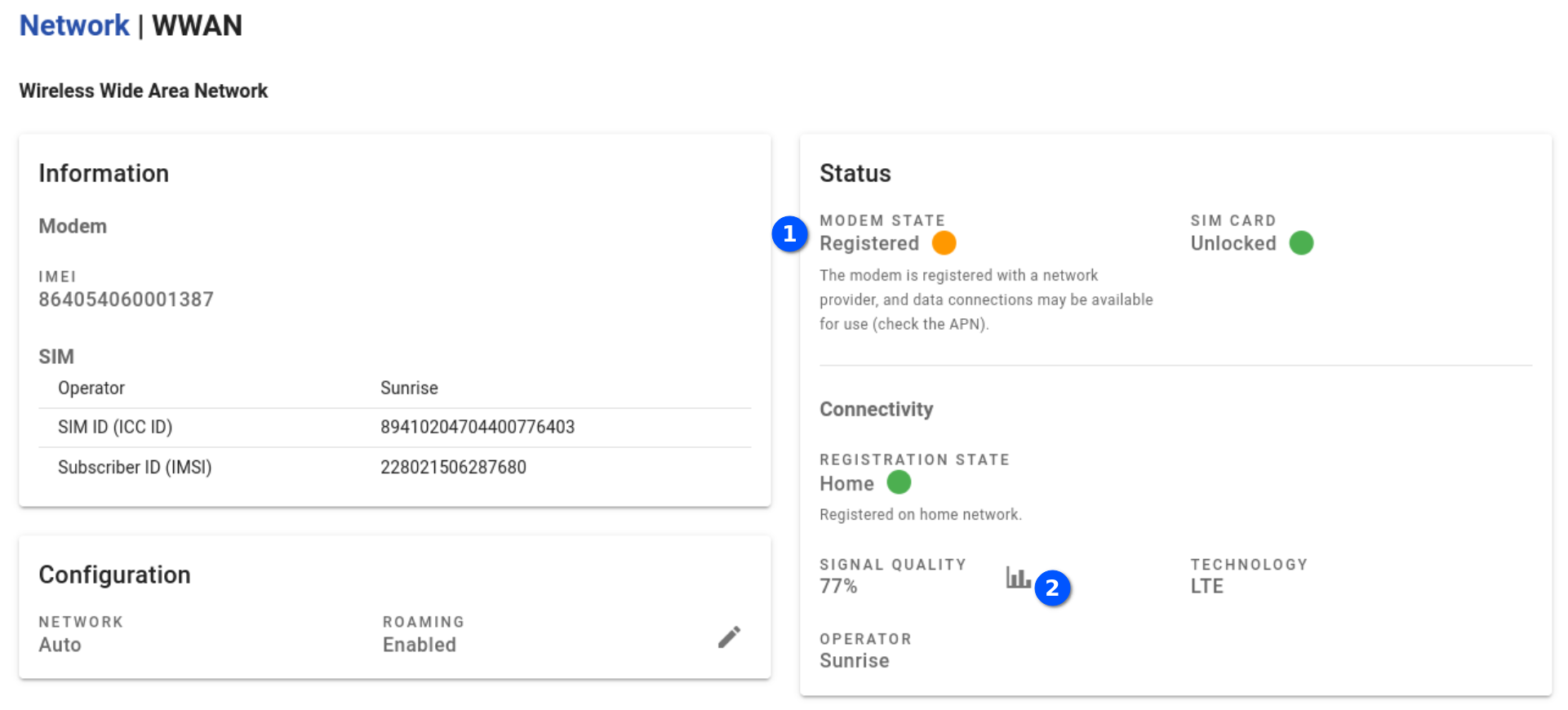
Task: Click the blue numbered marker 2
Action: coord(1052,588)
